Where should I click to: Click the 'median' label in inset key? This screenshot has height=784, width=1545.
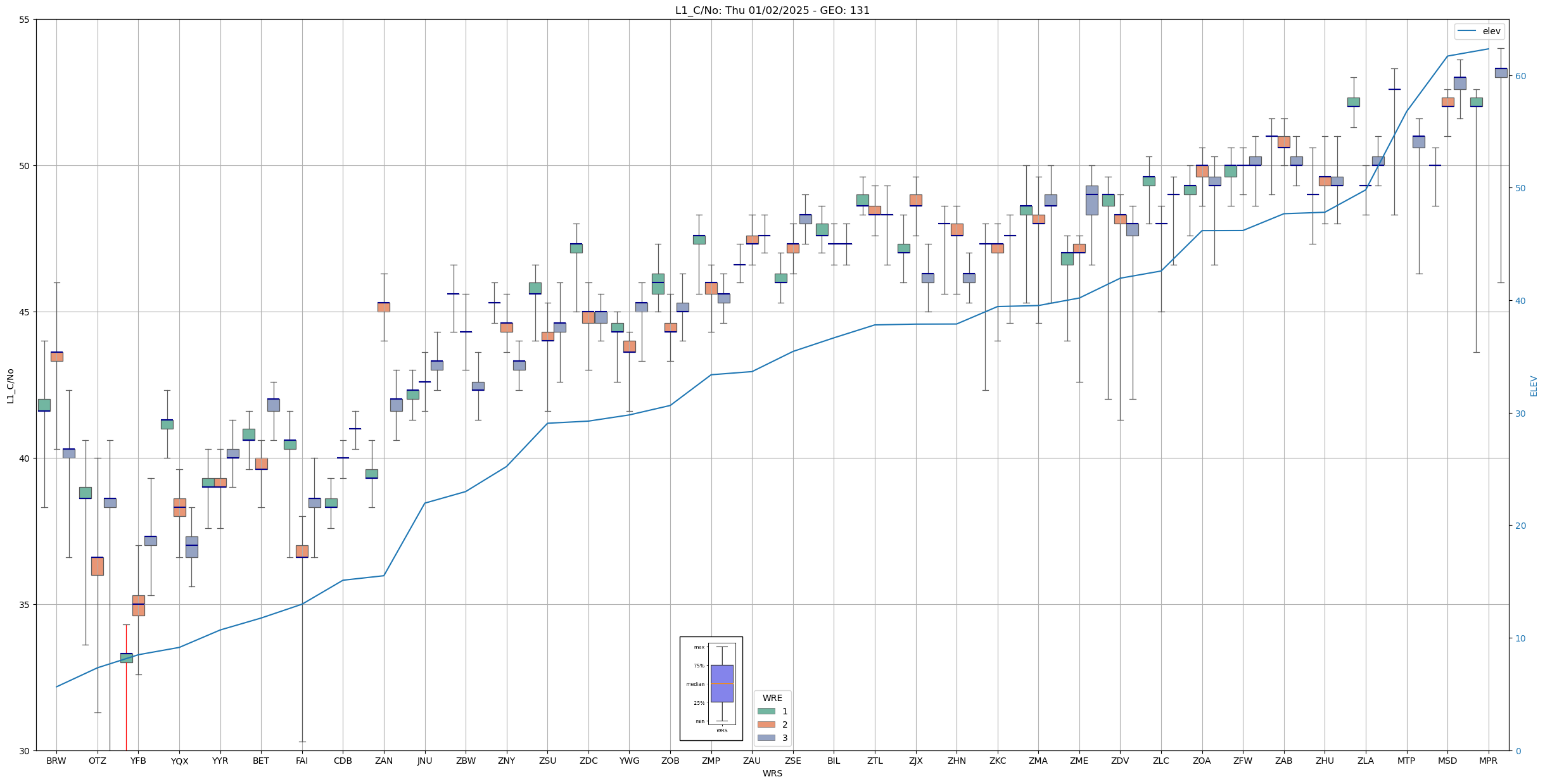(x=695, y=684)
